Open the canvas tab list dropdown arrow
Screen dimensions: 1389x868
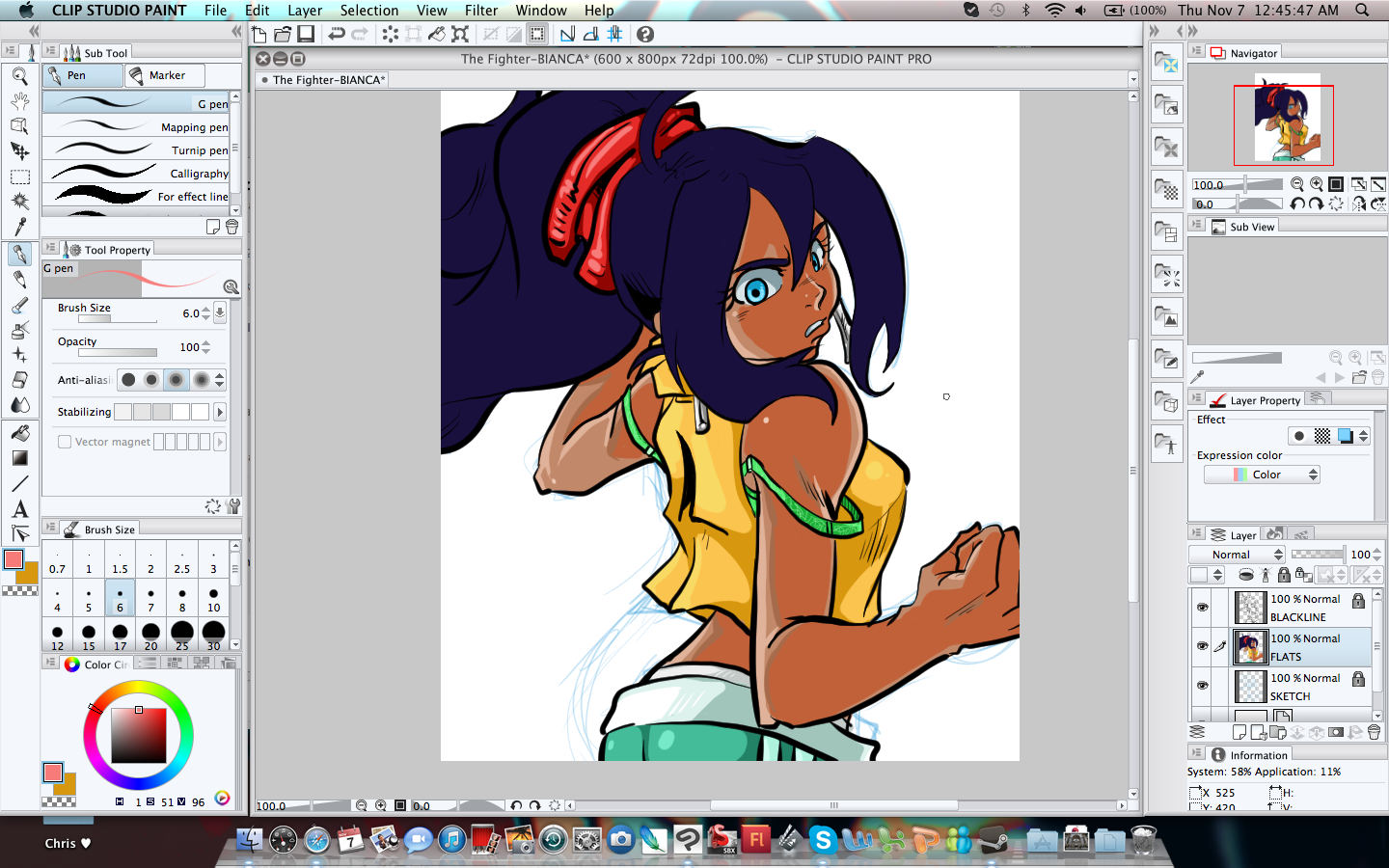pos(1133,79)
